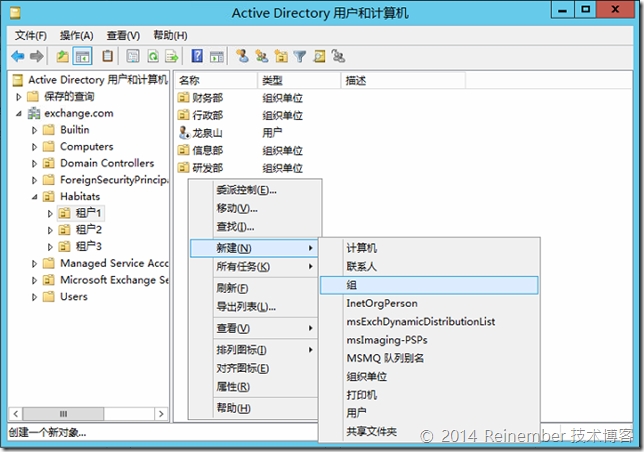Click the exchange.com domain icon
The width and height of the screenshot is (644, 452).
pyautogui.click(x=34, y=113)
